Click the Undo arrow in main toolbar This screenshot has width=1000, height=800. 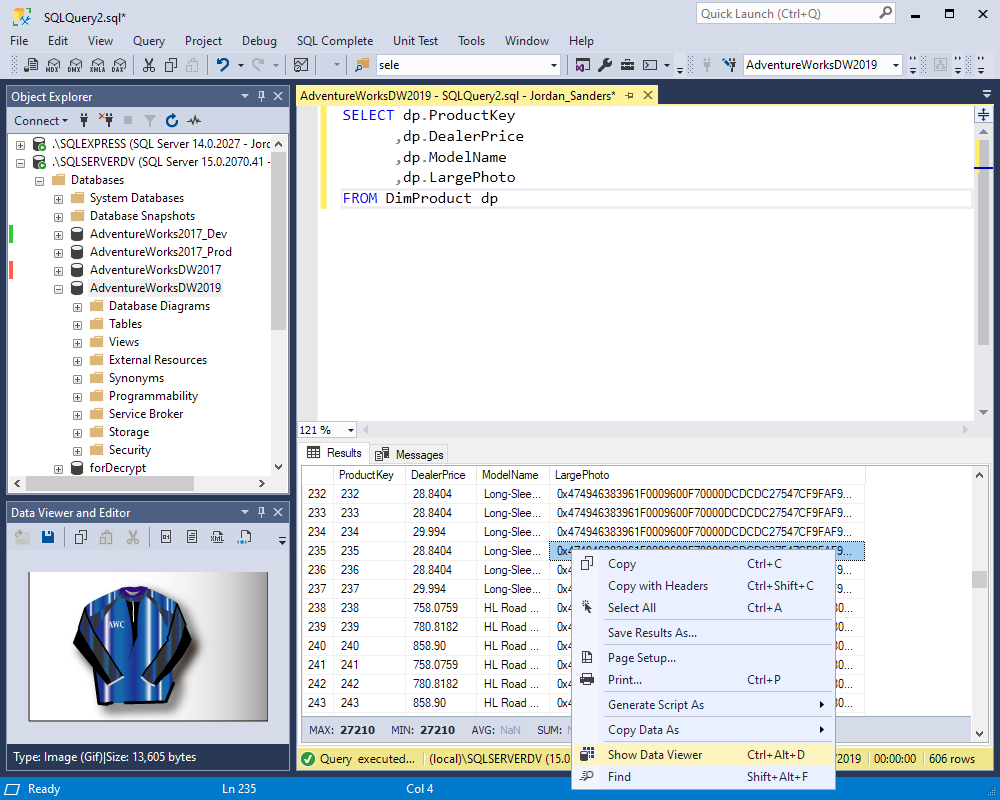tap(223, 65)
